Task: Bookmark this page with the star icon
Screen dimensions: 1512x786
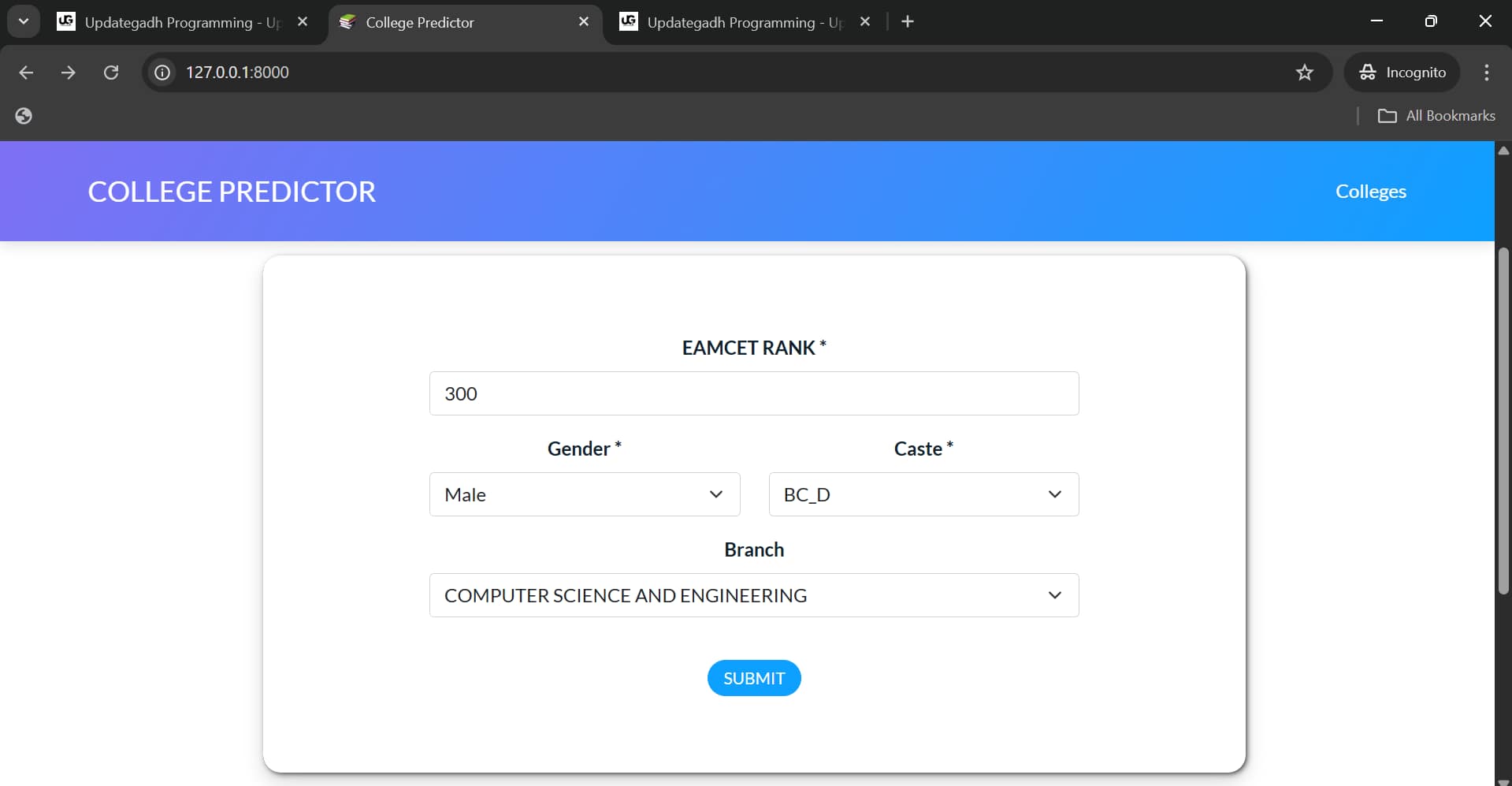Action: [1305, 73]
